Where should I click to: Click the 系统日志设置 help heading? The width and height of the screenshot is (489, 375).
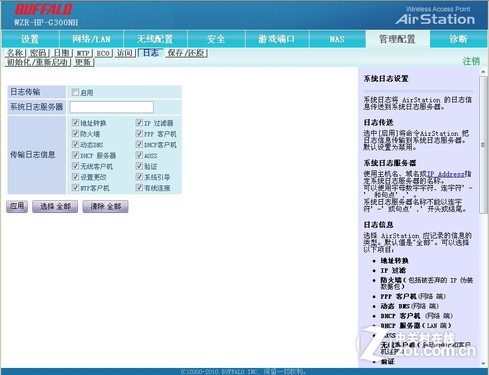pyautogui.click(x=386, y=79)
